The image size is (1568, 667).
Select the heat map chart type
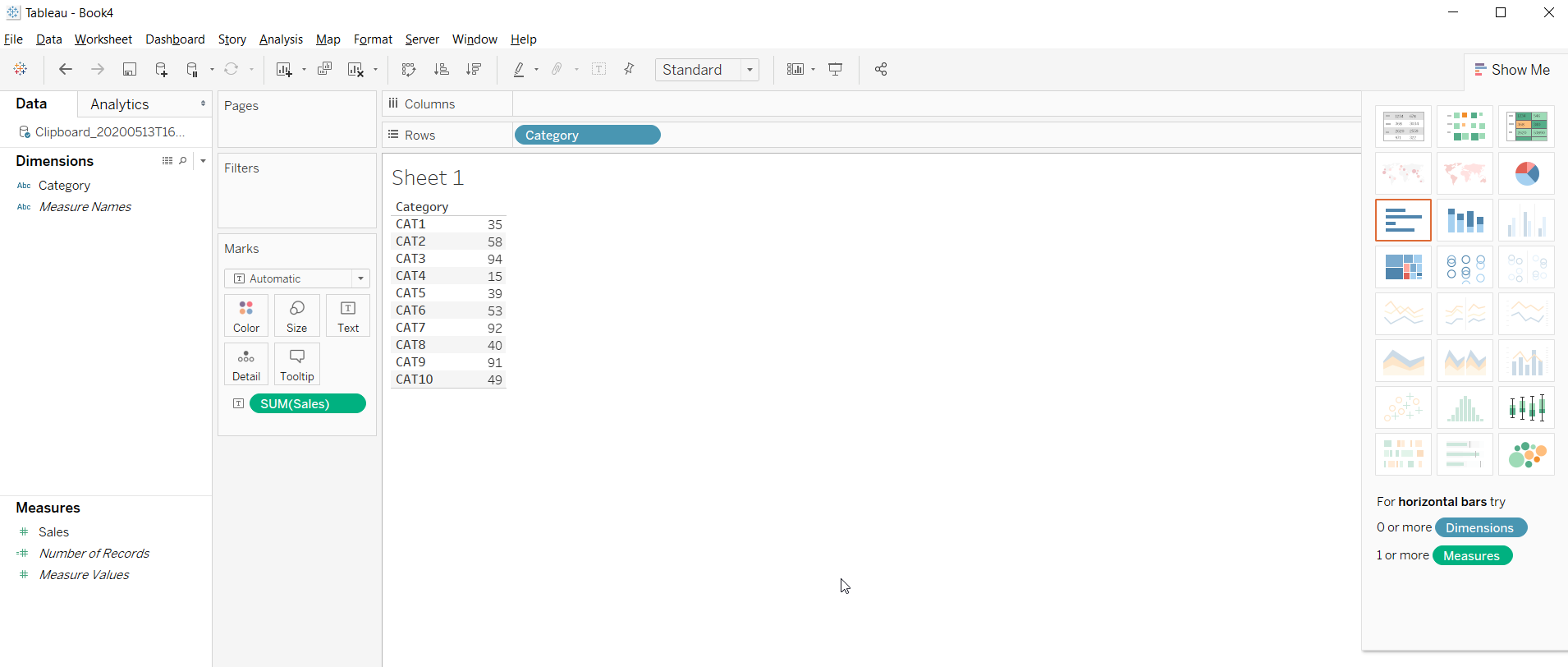pyautogui.click(x=1465, y=126)
